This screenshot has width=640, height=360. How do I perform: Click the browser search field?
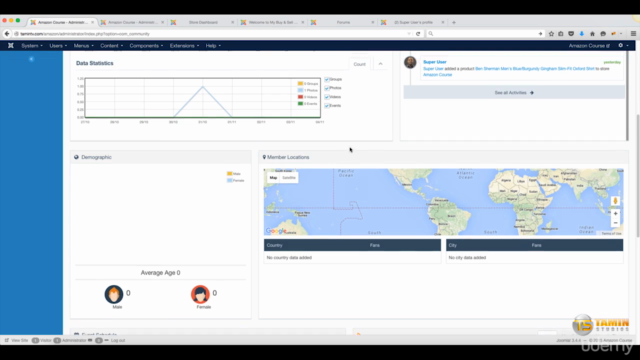tap(486, 34)
